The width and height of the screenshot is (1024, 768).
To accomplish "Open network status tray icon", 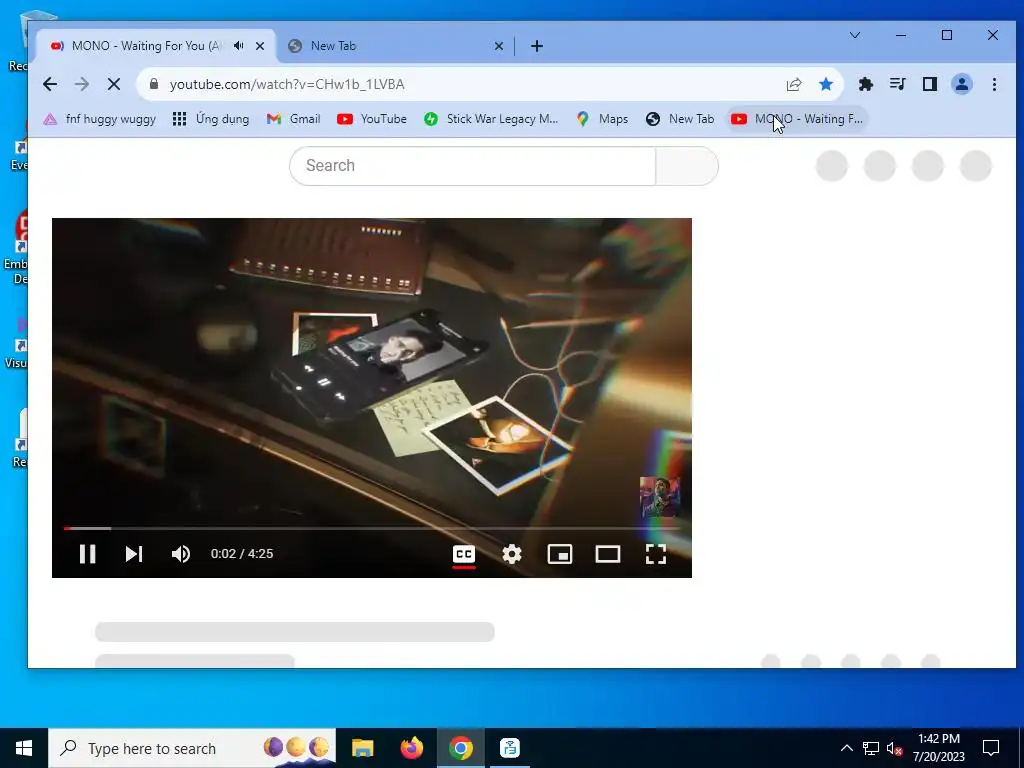I will point(871,748).
